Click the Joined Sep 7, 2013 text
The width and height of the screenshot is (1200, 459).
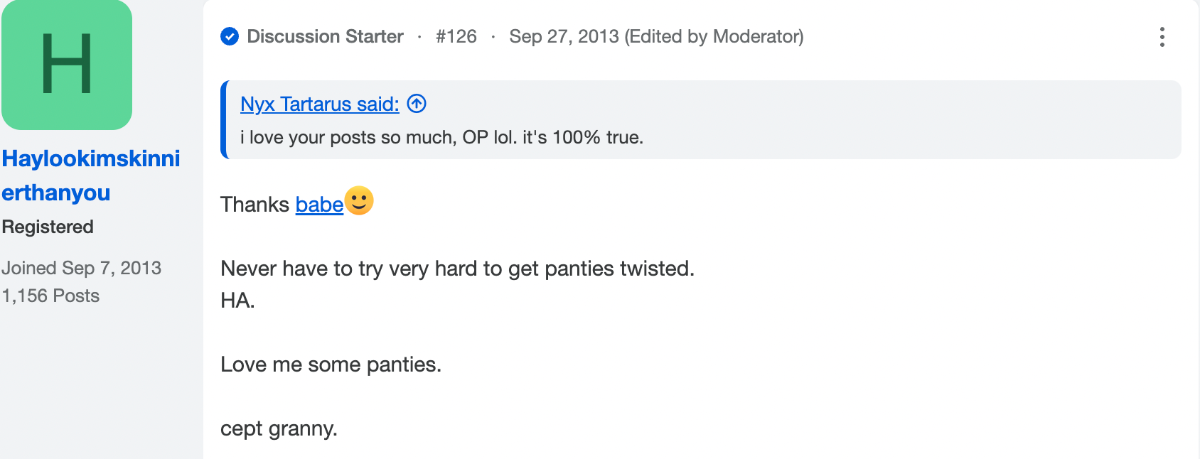click(x=82, y=268)
